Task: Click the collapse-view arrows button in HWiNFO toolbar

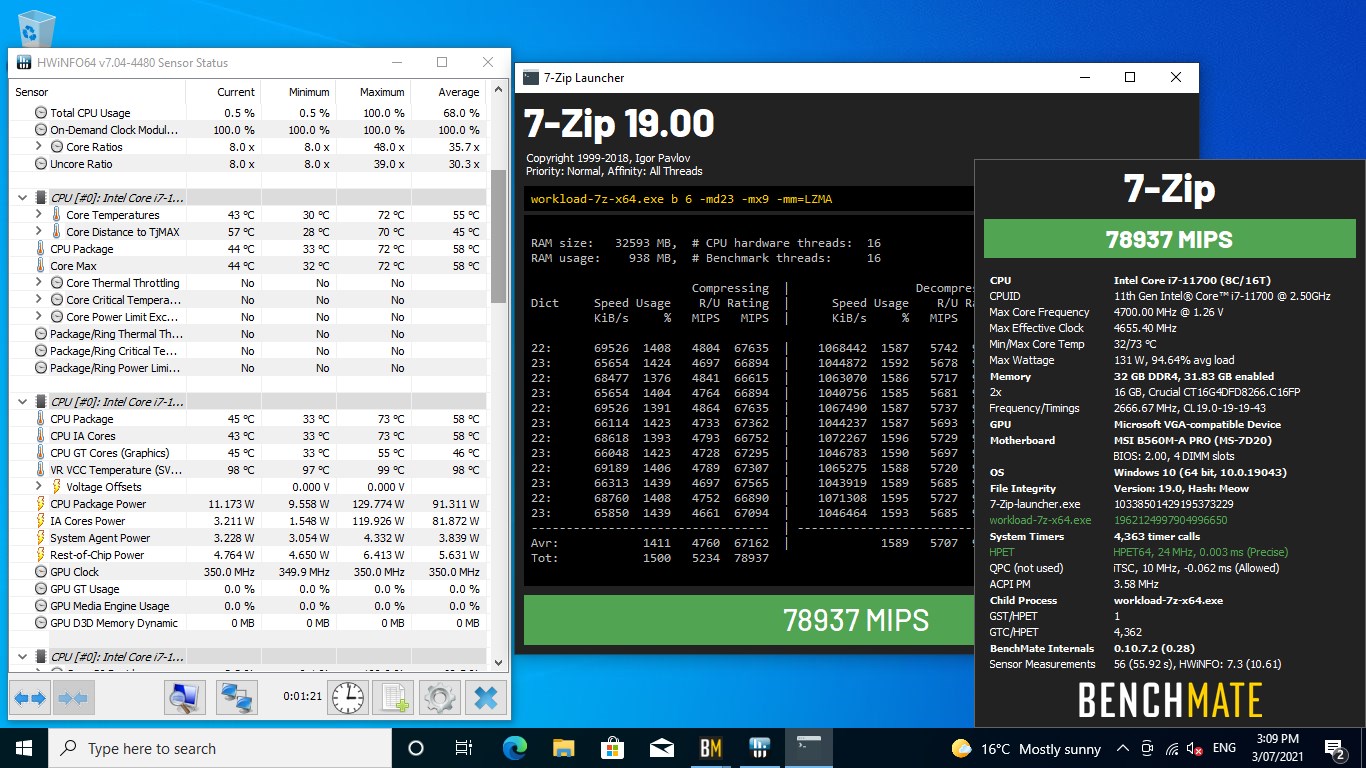Action: pos(74,698)
